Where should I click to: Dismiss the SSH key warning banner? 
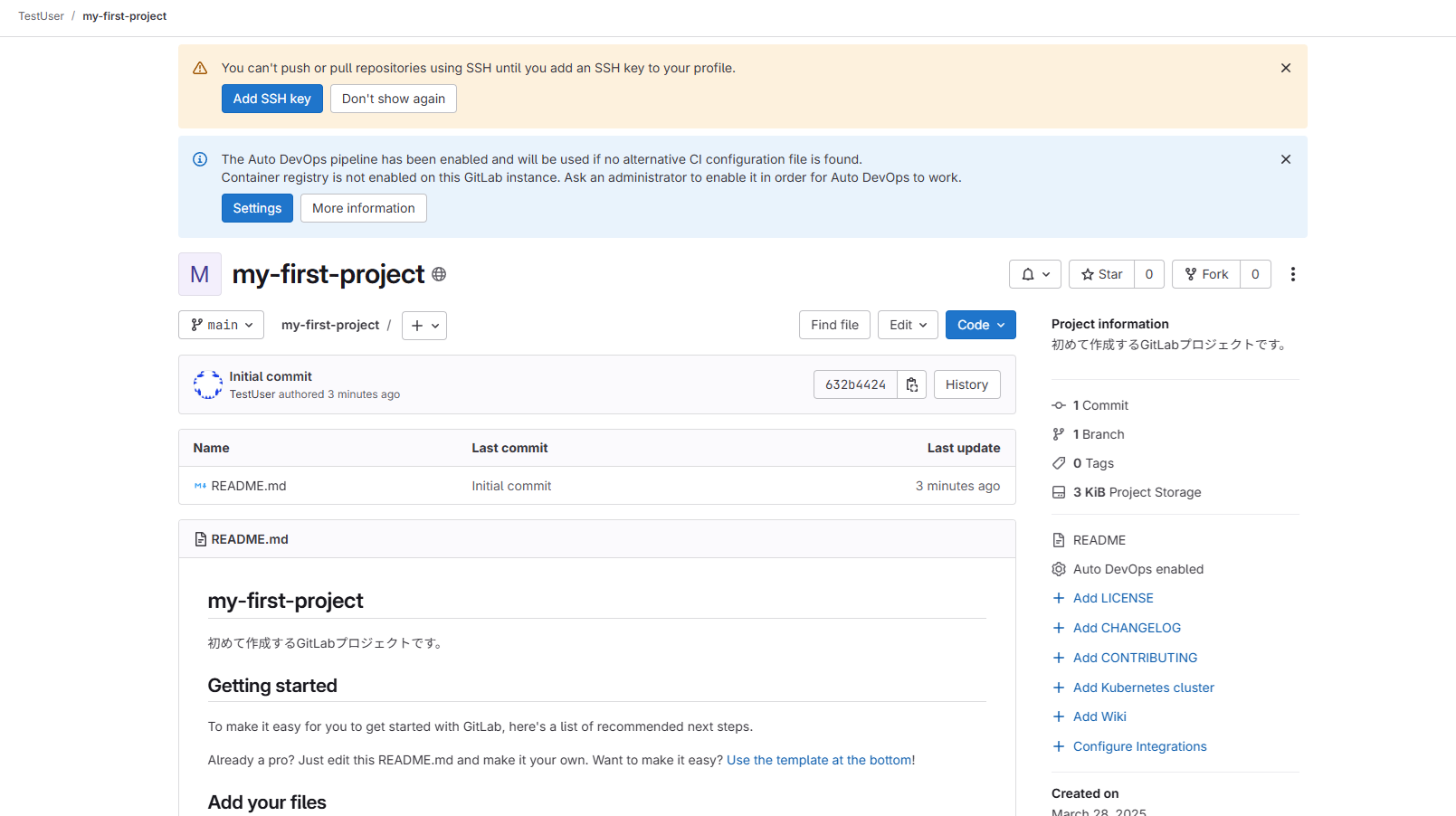point(1285,68)
